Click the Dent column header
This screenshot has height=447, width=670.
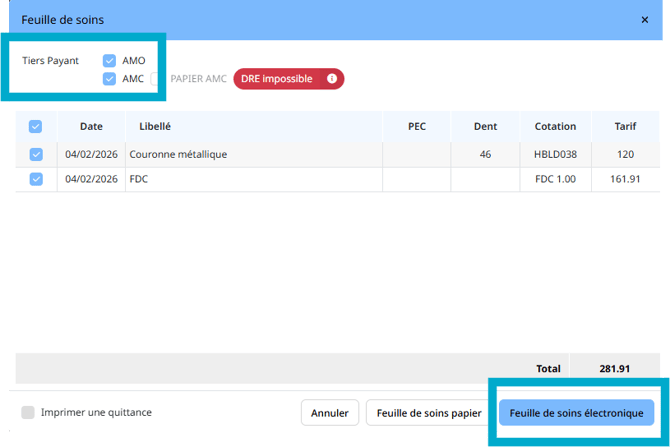point(485,127)
